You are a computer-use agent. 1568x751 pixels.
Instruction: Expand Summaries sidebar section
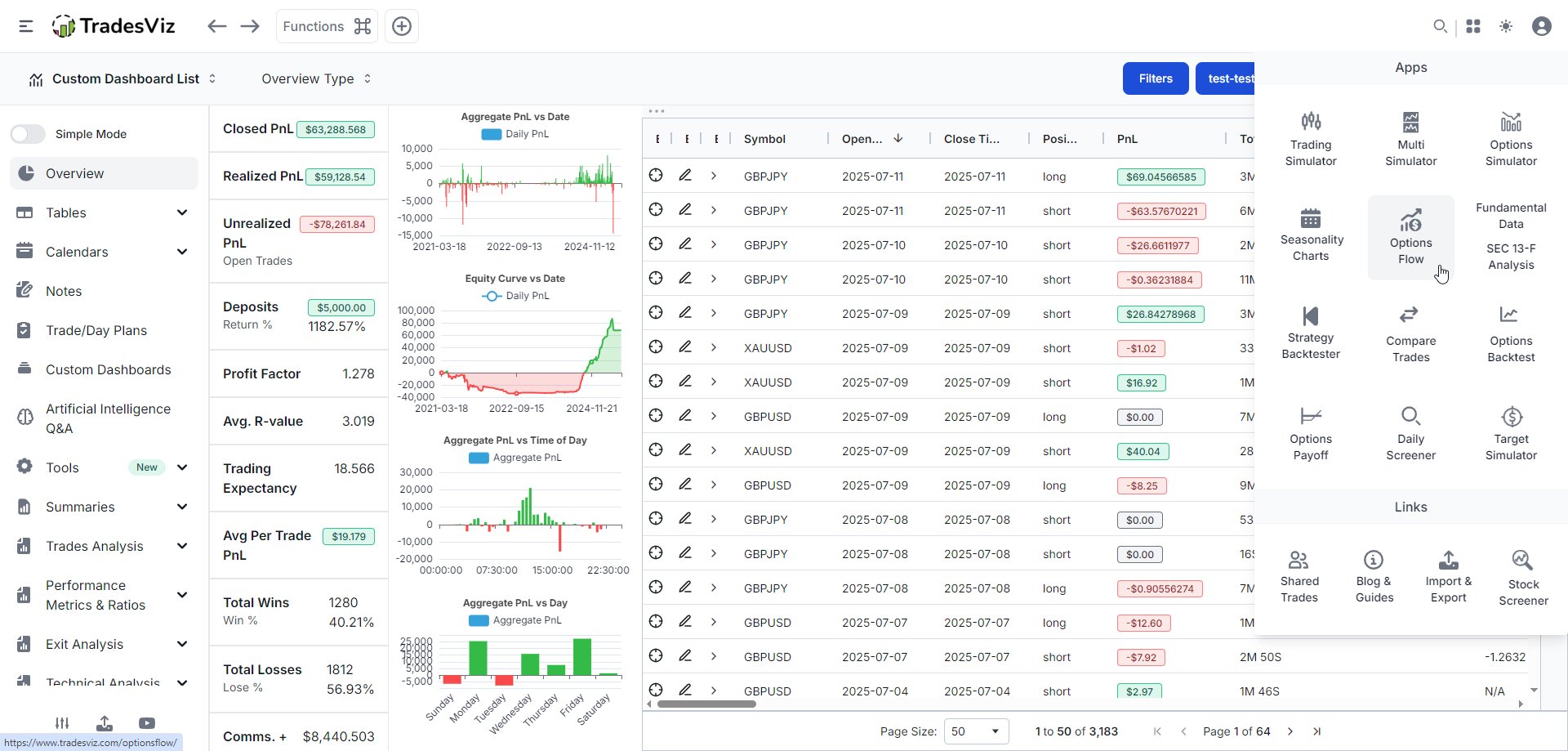click(x=104, y=507)
